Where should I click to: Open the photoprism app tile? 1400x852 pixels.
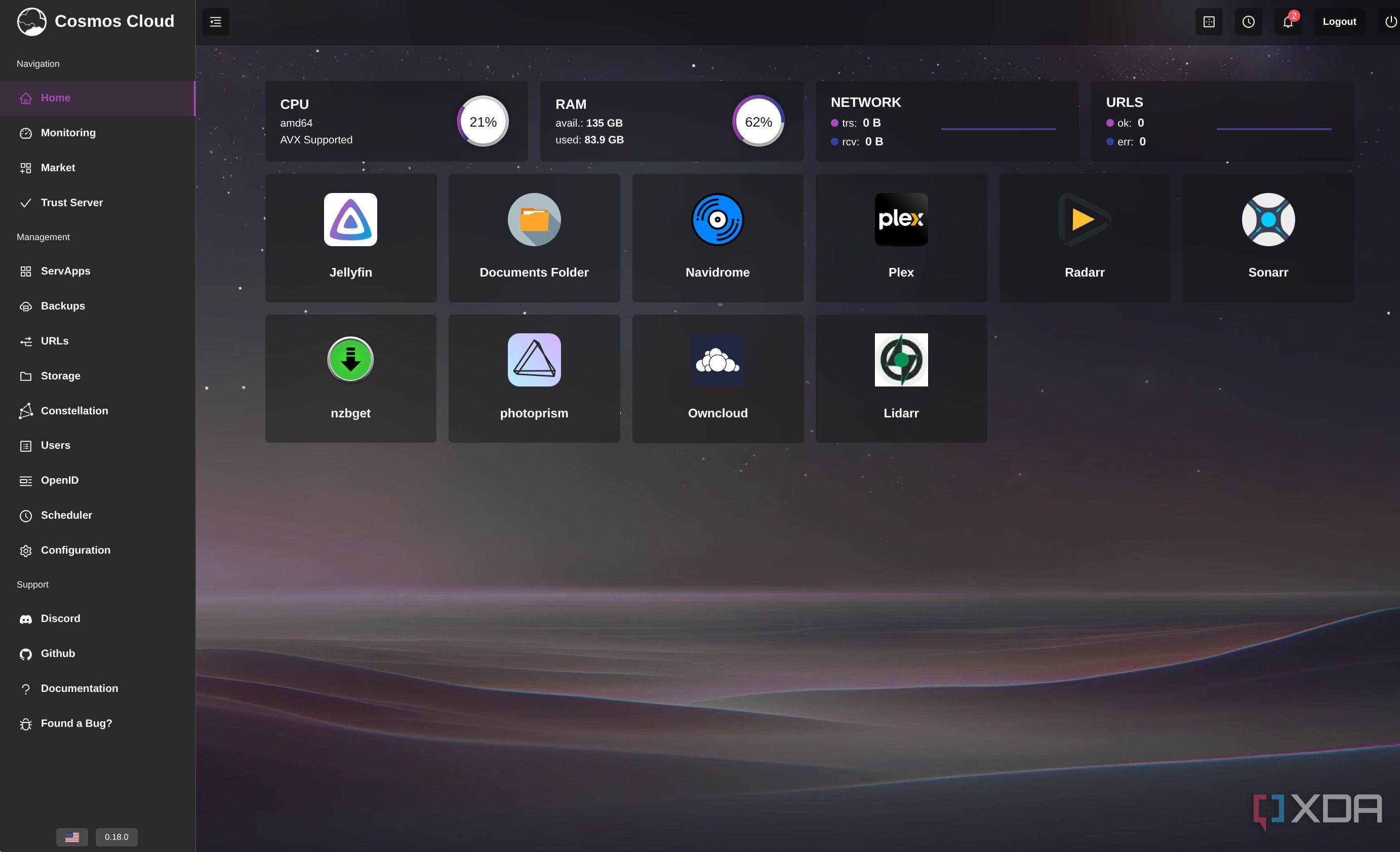tap(534, 378)
